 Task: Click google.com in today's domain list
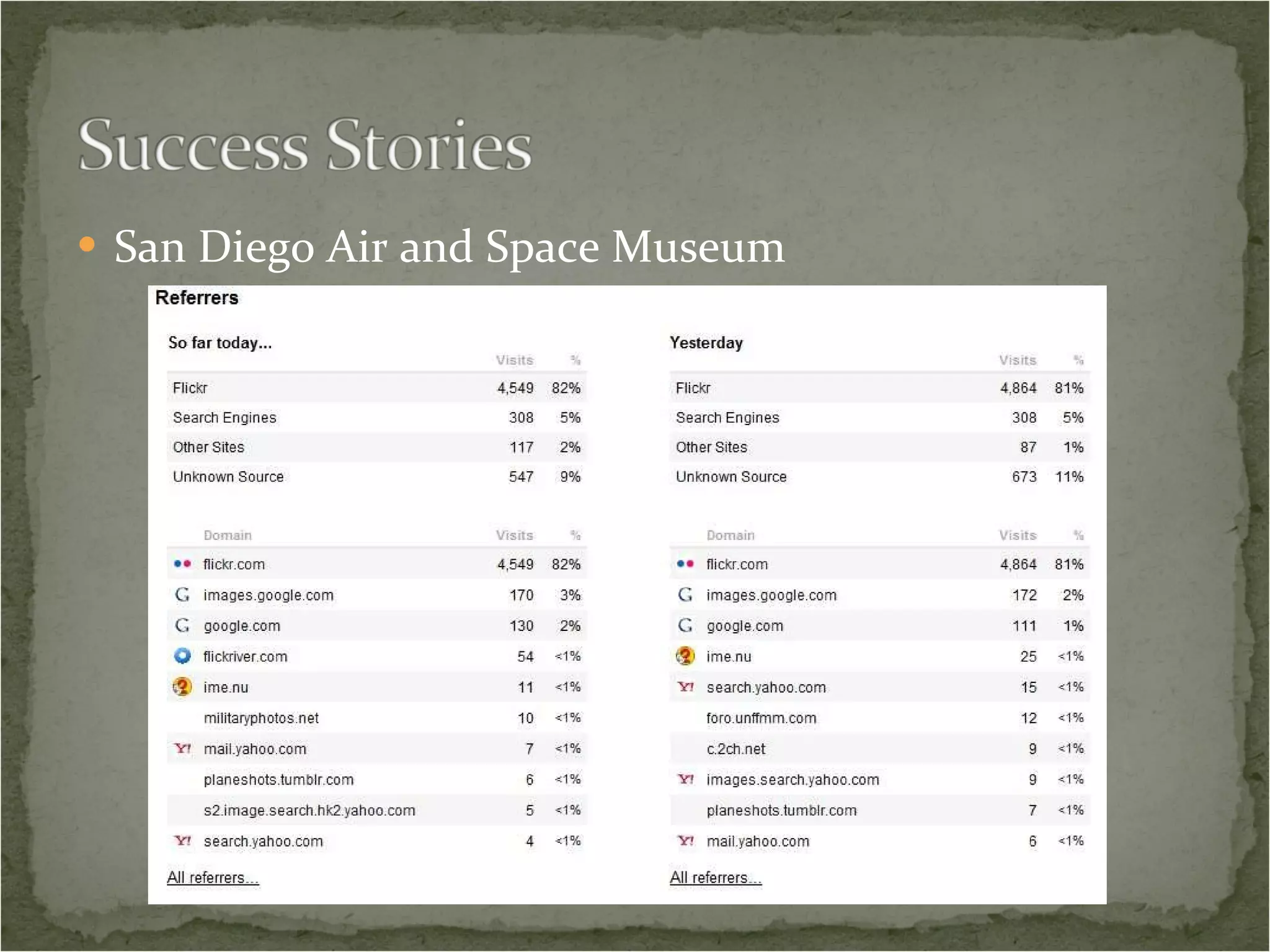tap(242, 626)
